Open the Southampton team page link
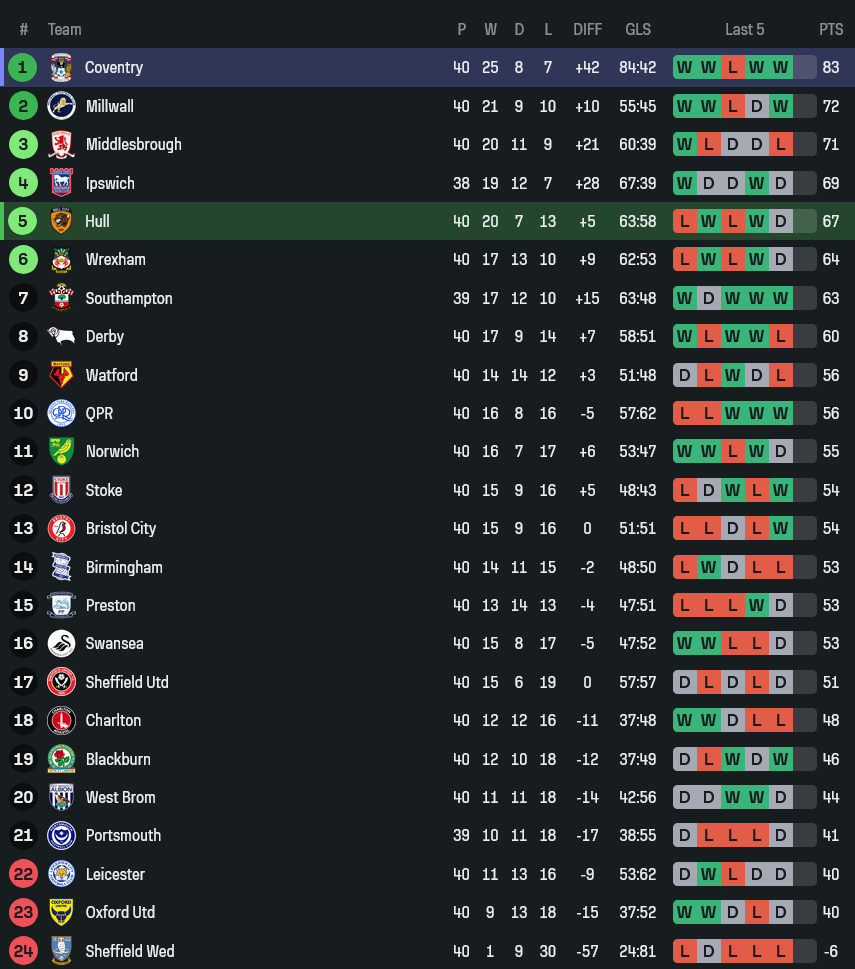This screenshot has width=855, height=969. click(129, 298)
